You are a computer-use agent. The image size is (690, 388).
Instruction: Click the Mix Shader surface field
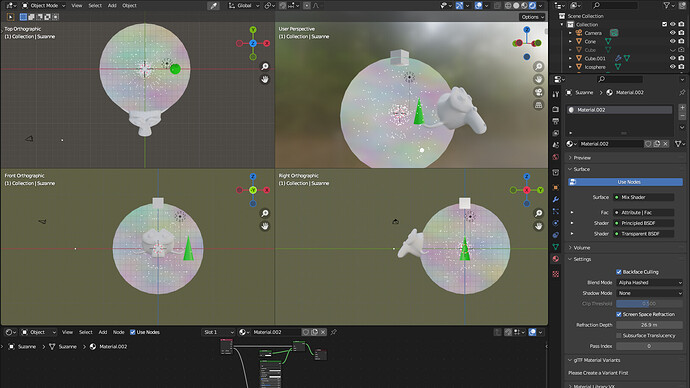point(644,197)
